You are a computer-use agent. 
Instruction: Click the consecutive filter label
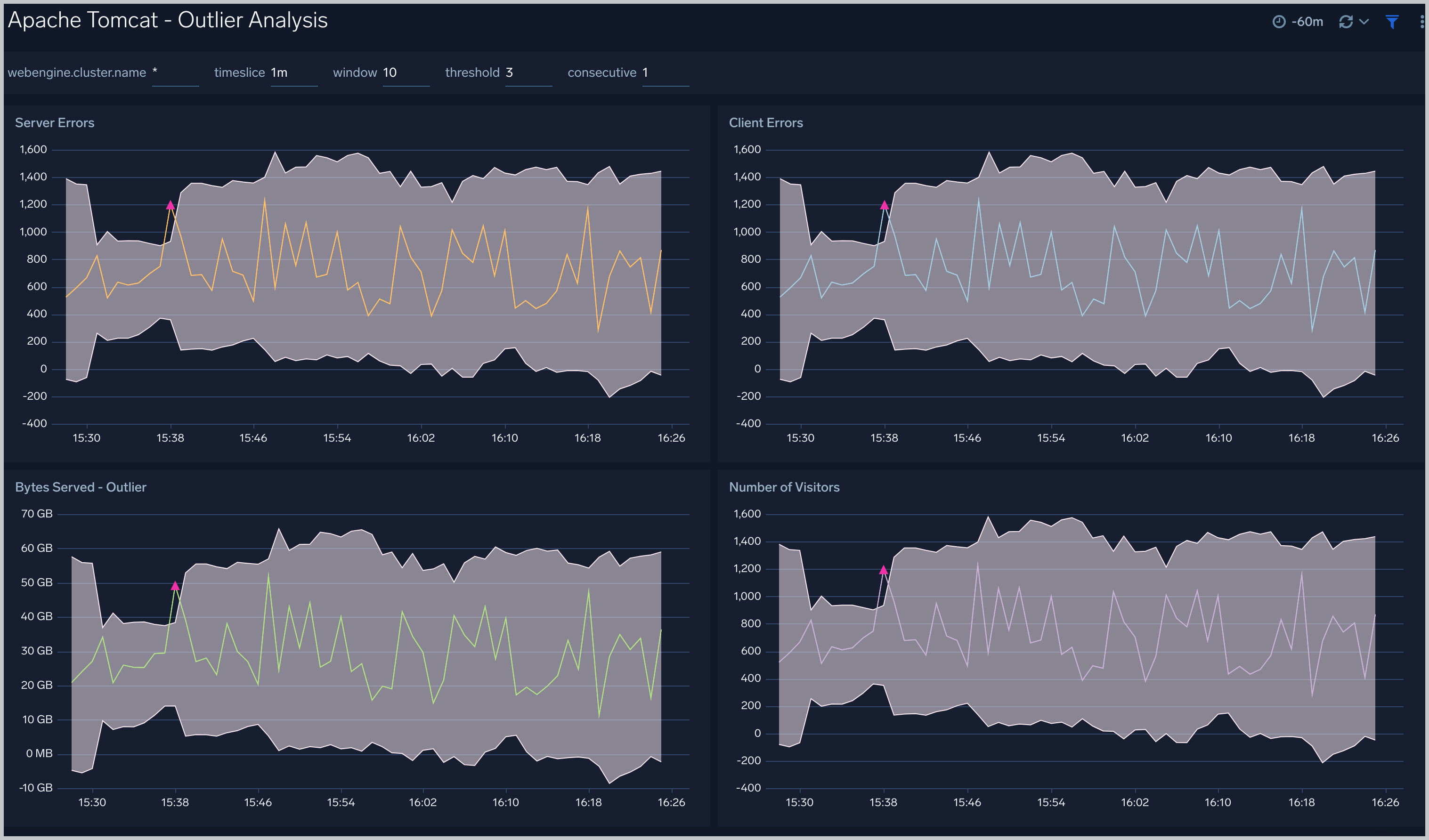point(601,73)
